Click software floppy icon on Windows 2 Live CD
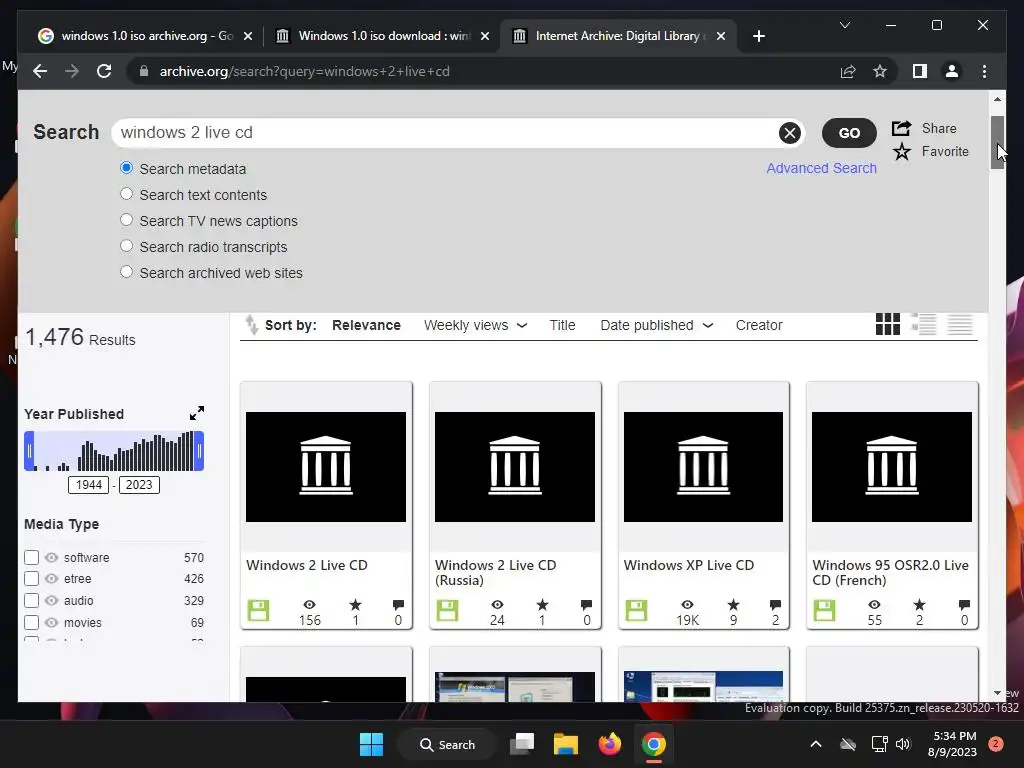This screenshot has width=1024, height=768. [259, 611]
